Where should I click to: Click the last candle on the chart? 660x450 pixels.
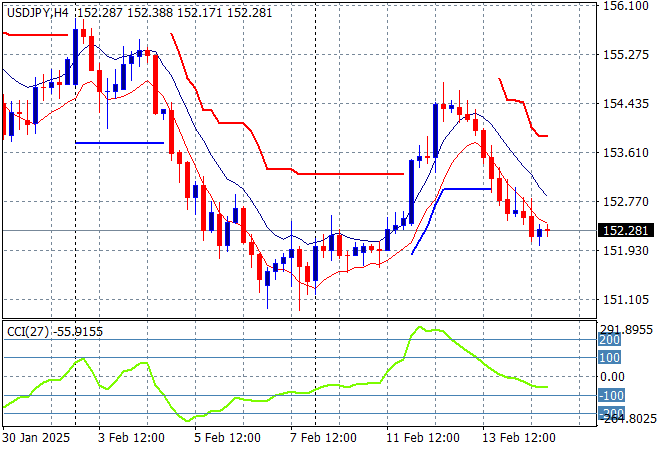coord(547,231)
